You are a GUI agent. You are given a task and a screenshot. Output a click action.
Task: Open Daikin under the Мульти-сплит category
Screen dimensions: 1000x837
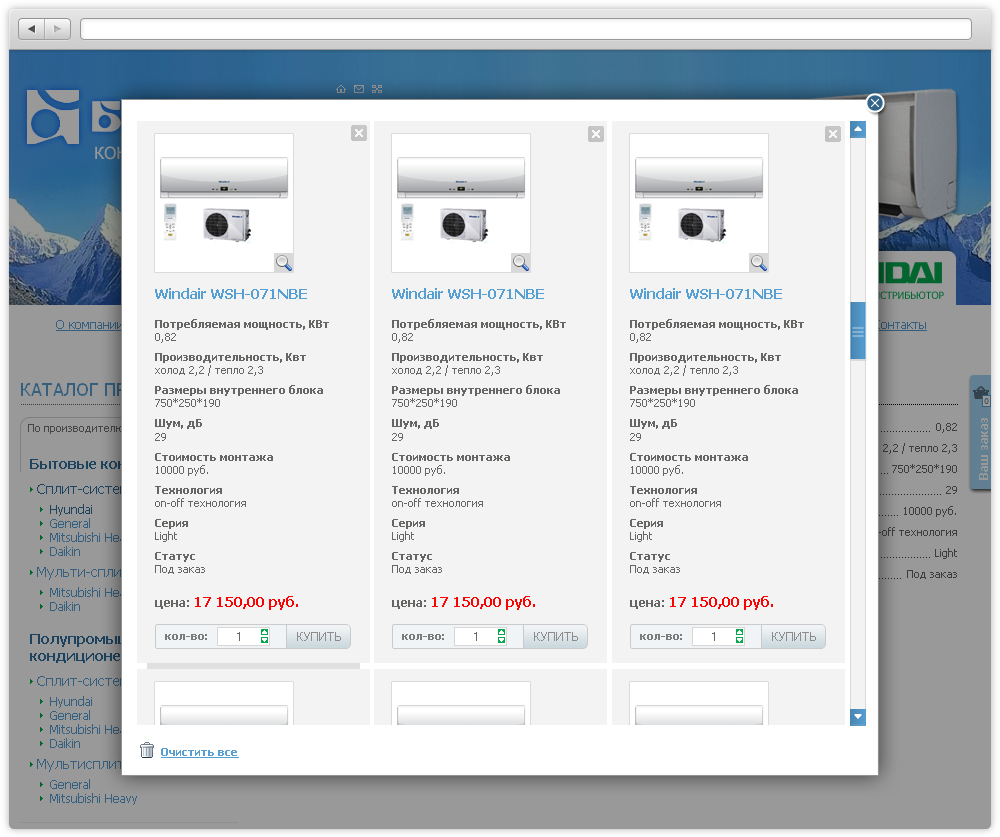(x=64, y=607)
